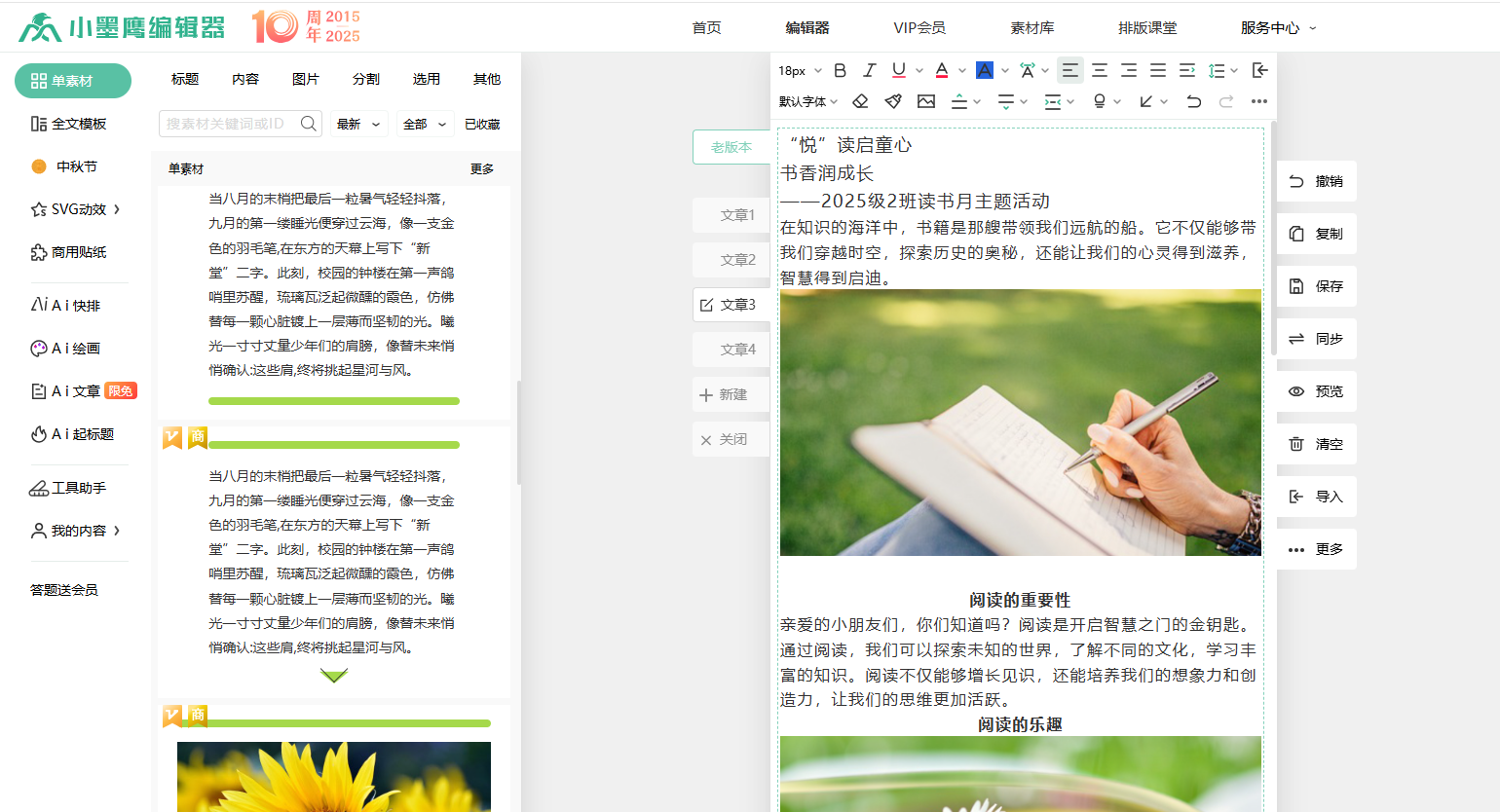
Task: Switch to the 图片 material tab
Action: click(x=306, y=79)
